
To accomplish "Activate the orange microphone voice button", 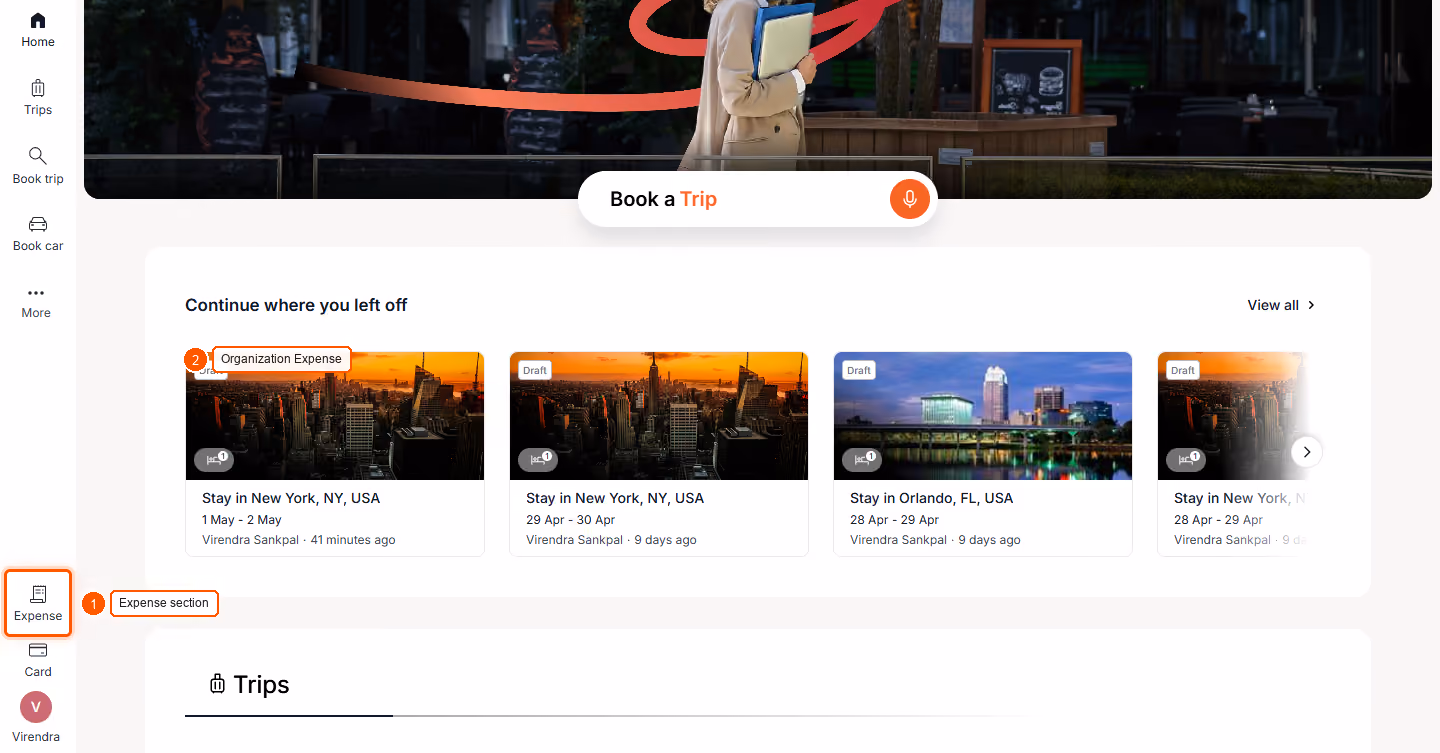I will click(910, 199).
